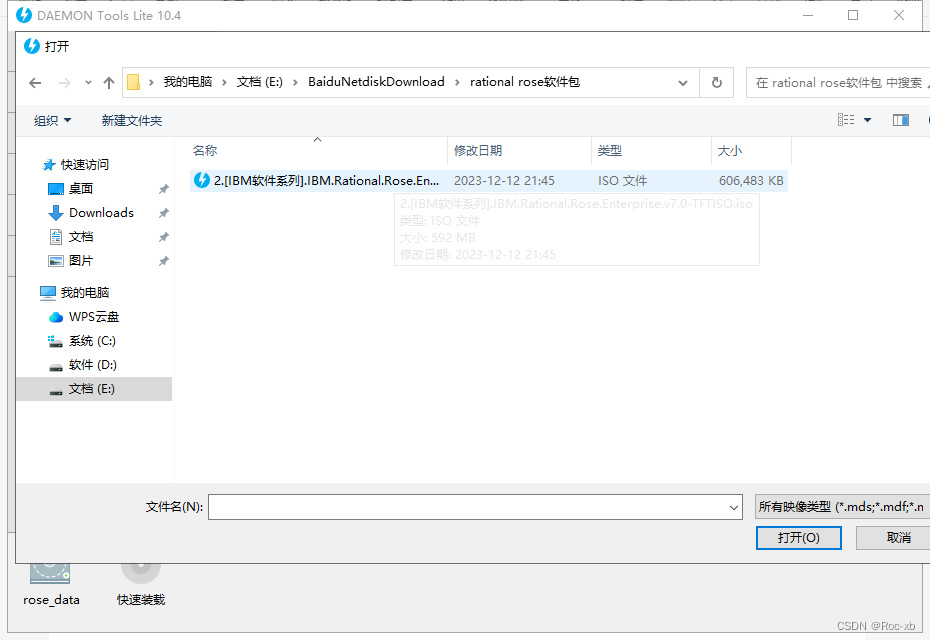This screenshot has height=640, width=930.
Task: Open view options dropdown arrow
Action: click(x=867, y=120)
